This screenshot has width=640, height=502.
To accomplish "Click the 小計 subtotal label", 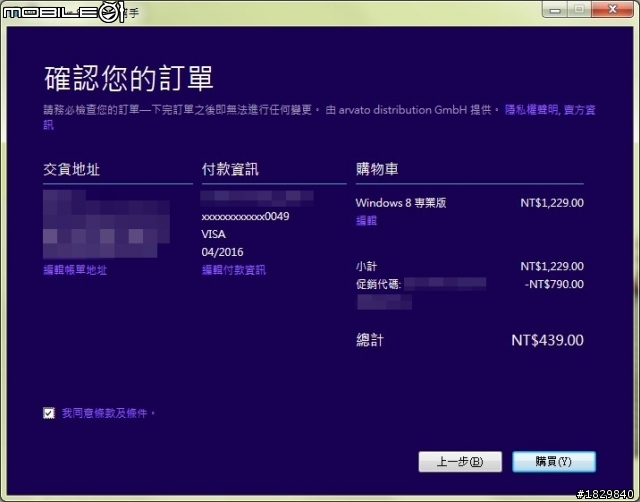I will 366,266.
